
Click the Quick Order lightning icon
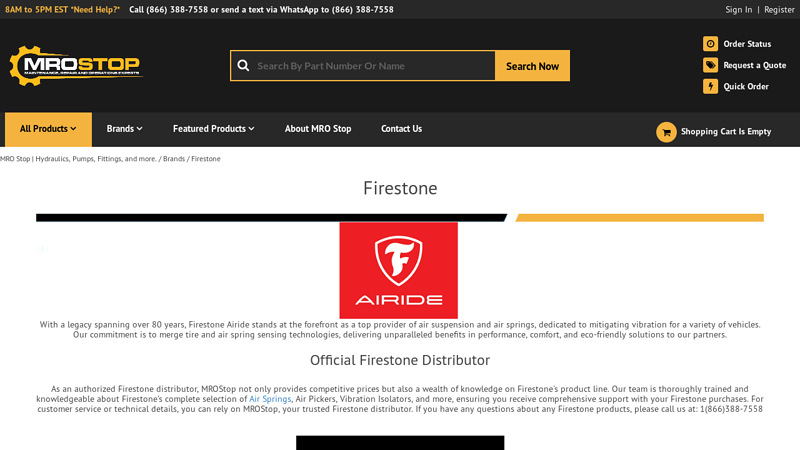click(x=710, y=86)
